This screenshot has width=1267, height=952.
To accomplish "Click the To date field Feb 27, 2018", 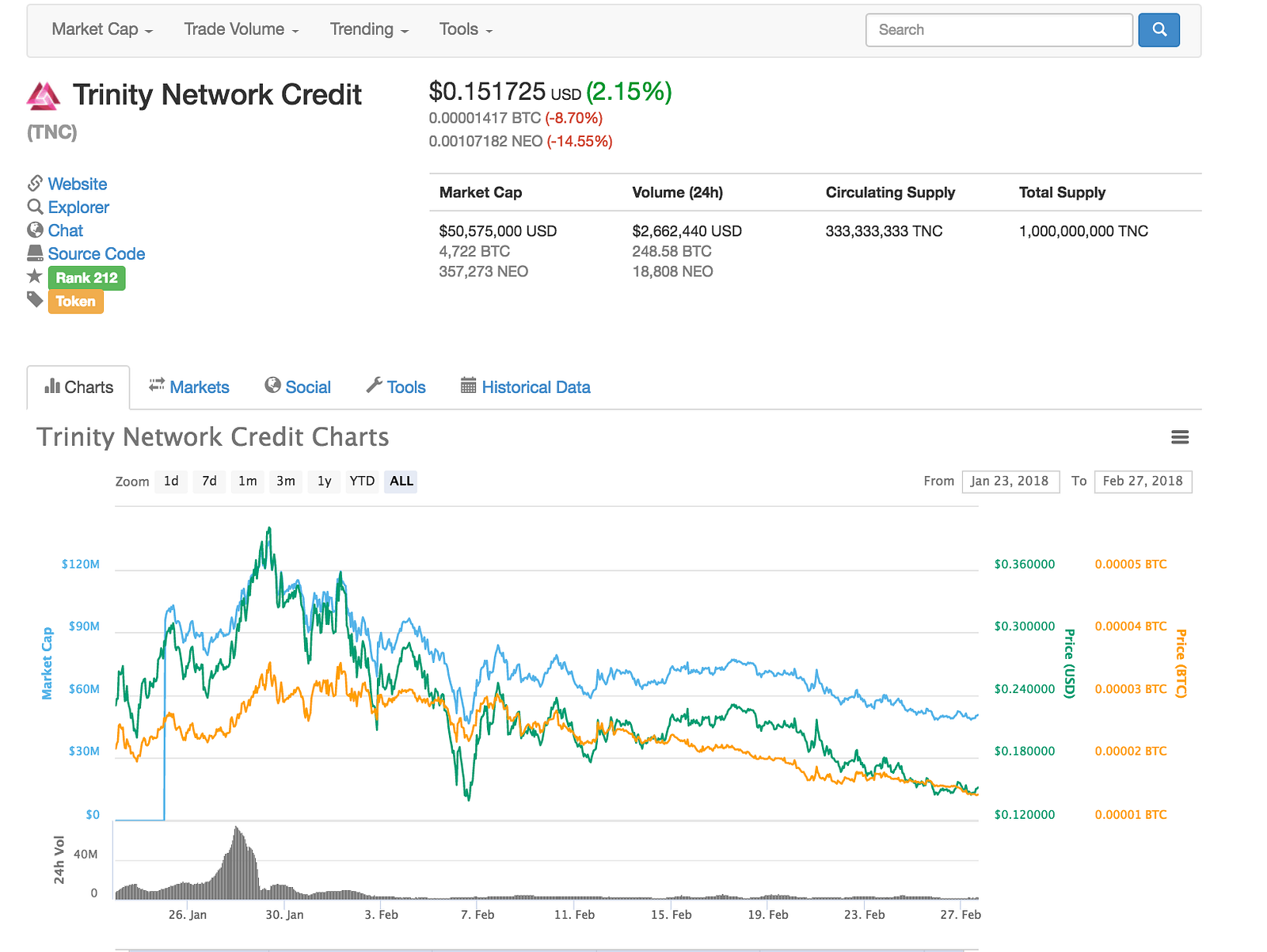I will [x=1143, y=482].
